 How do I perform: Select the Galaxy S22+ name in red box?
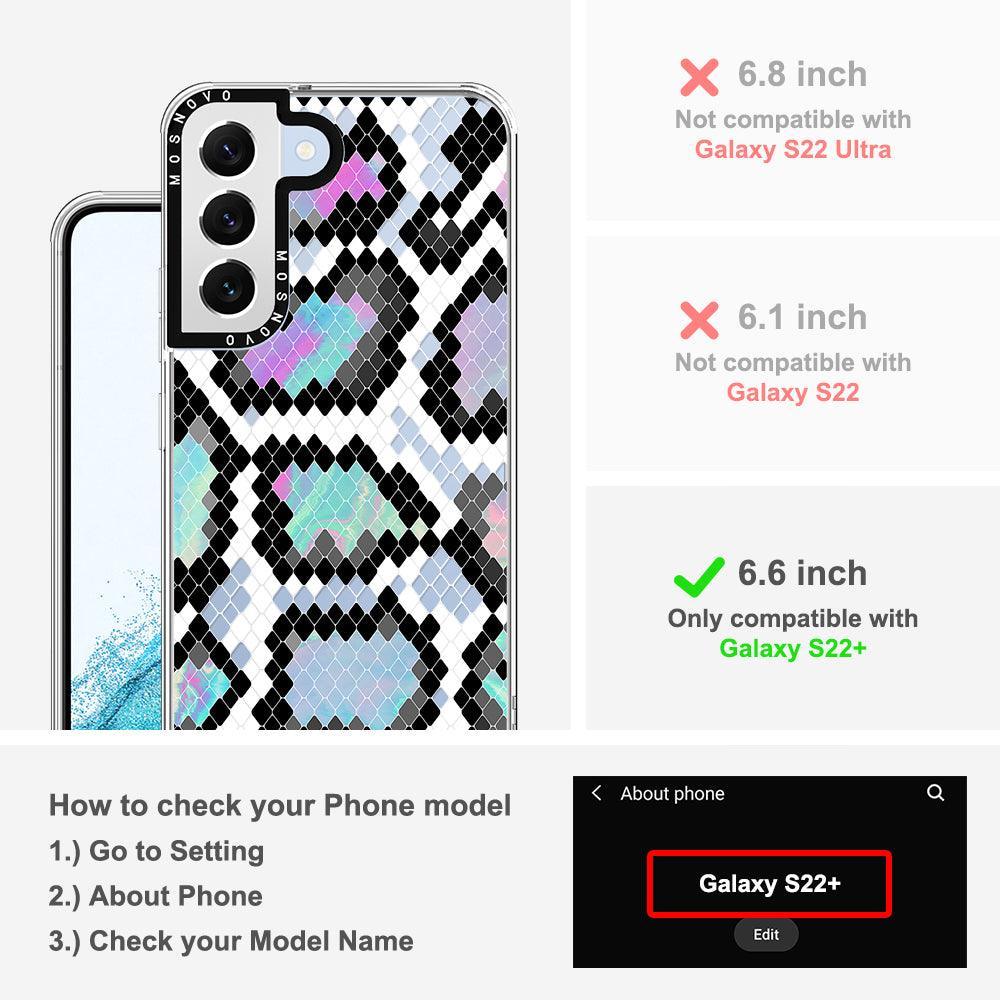click(769, 883)
